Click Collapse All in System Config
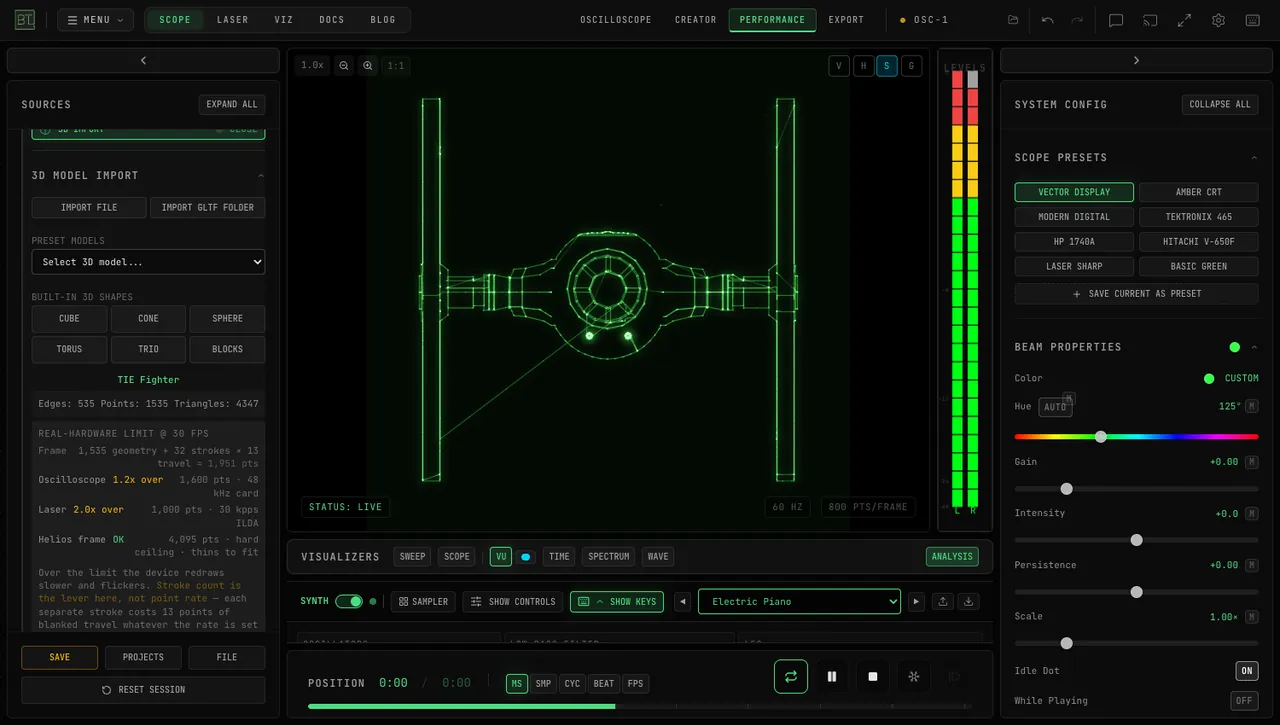Screen dimensions: 1280x725 tap(1220, 104)
